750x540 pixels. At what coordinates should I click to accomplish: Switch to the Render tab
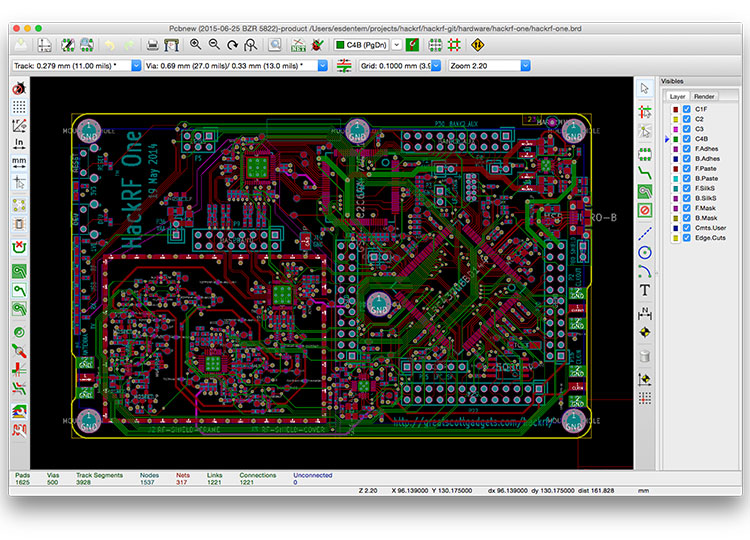click(x=705, y=96)
